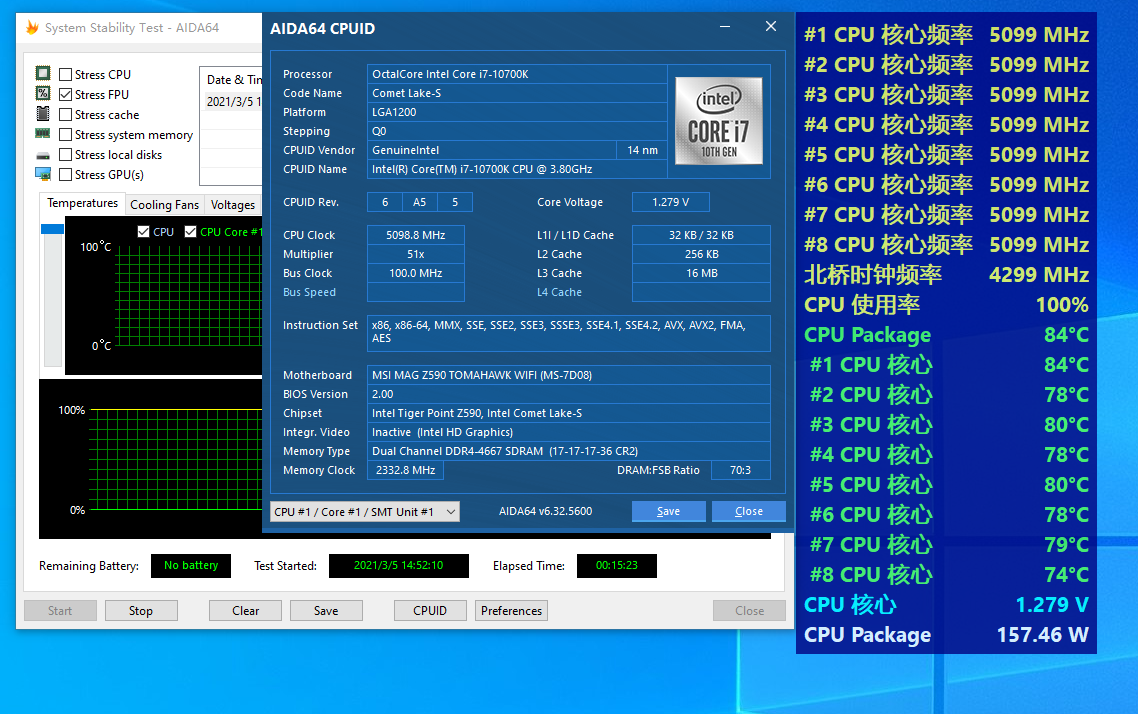Click the cache chip icon beside Stress cache
The image size is (1138, 714).
(x=43, y=114)
